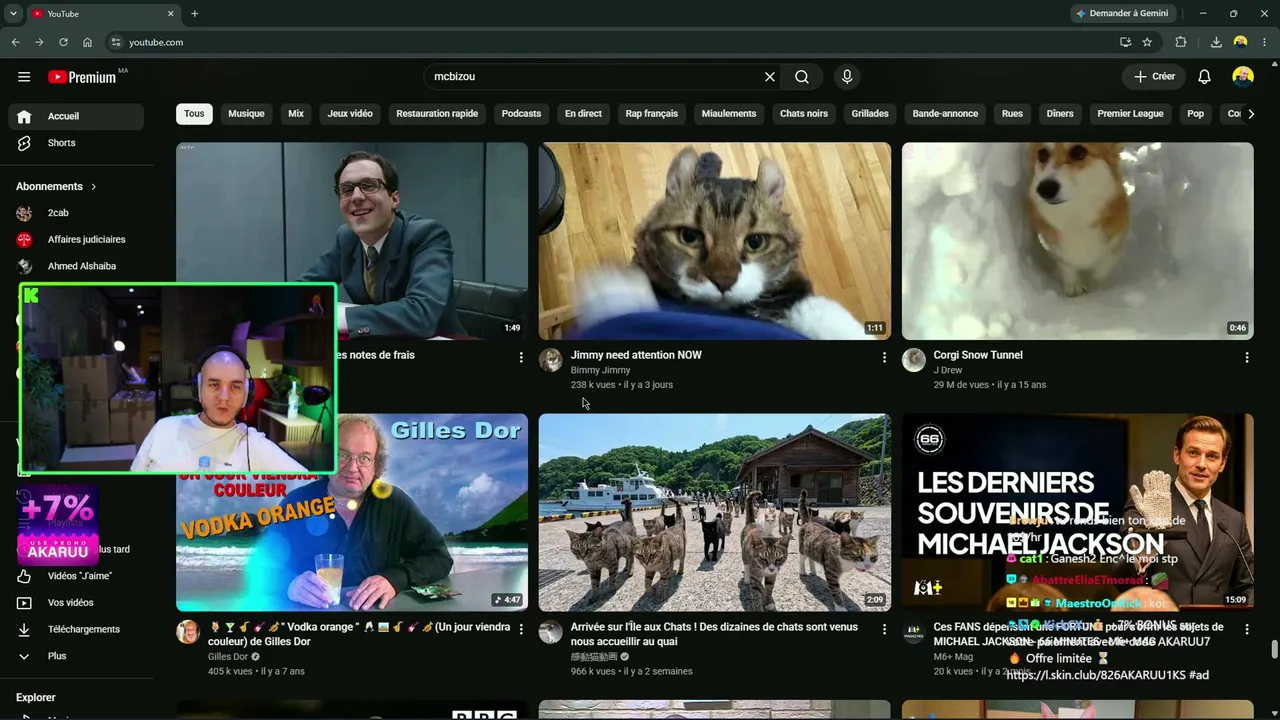Expand the Plus section in sidebar
The image size is (1280, 720).
point(76,656)
